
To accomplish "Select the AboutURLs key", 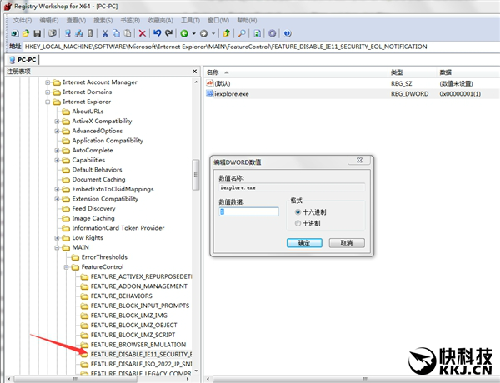I will click(88, 111).
